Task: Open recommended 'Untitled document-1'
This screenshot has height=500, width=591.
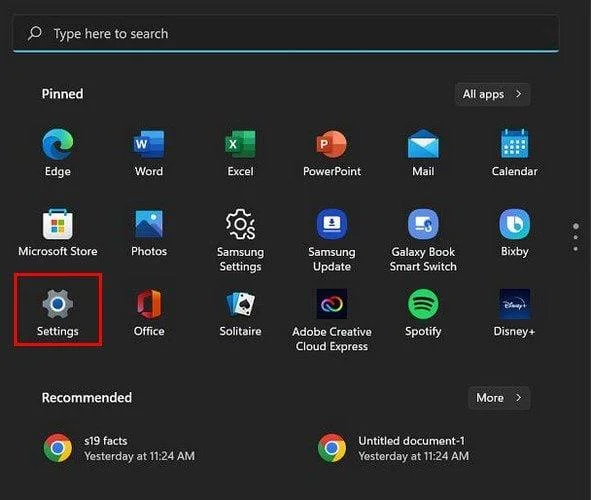Action: coord(394,448)
